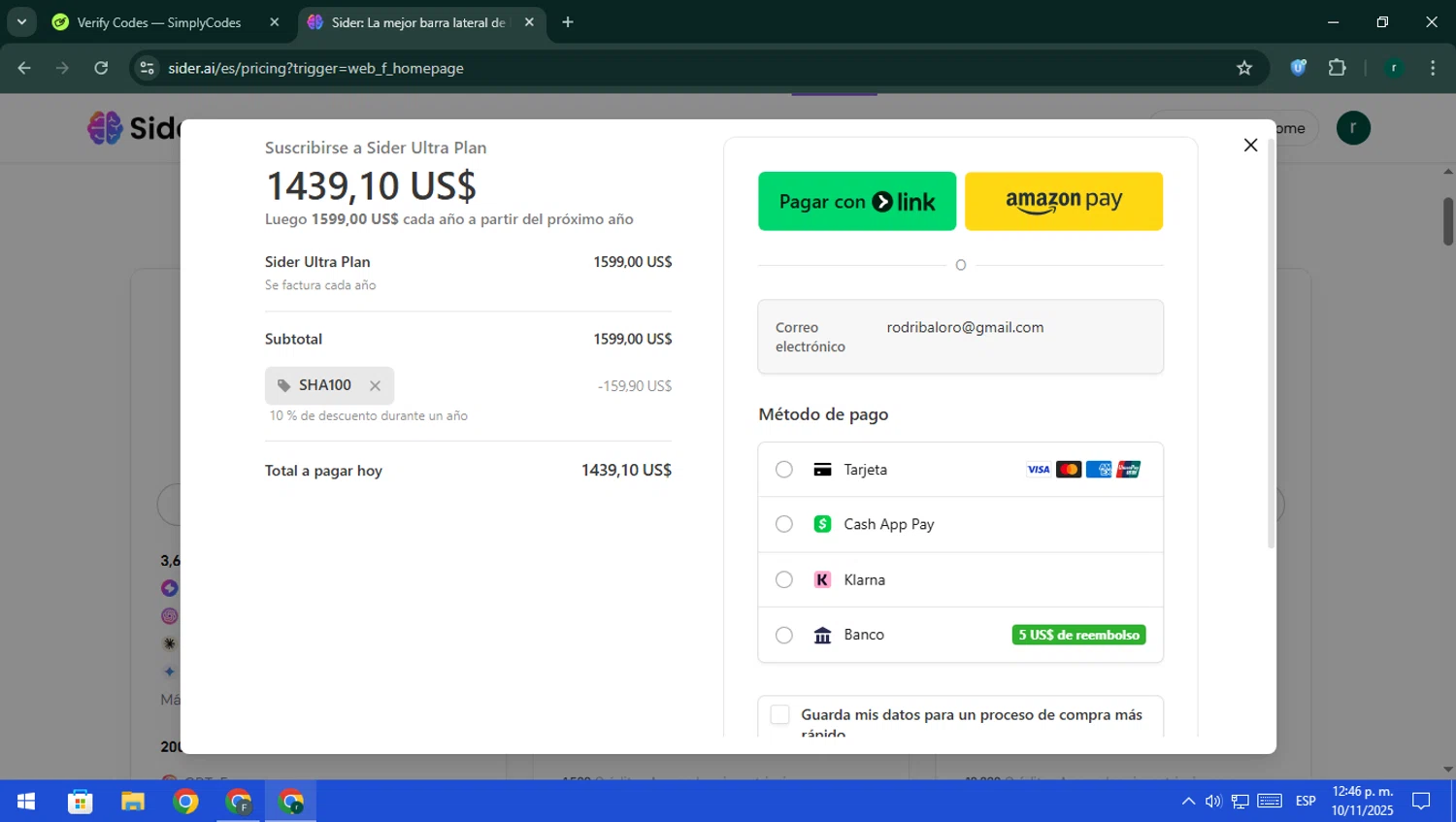This screenshot has width=1456, height=822.
Task: Open first Chrome taskbar icon
Action: coord(185,802)
